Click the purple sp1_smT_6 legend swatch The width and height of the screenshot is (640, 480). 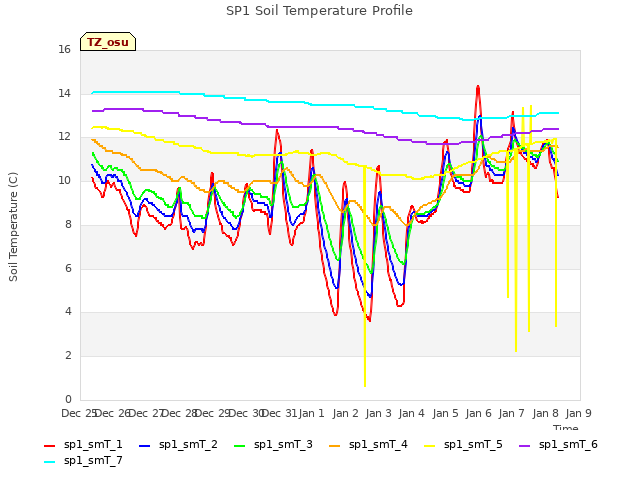point(524,446)
